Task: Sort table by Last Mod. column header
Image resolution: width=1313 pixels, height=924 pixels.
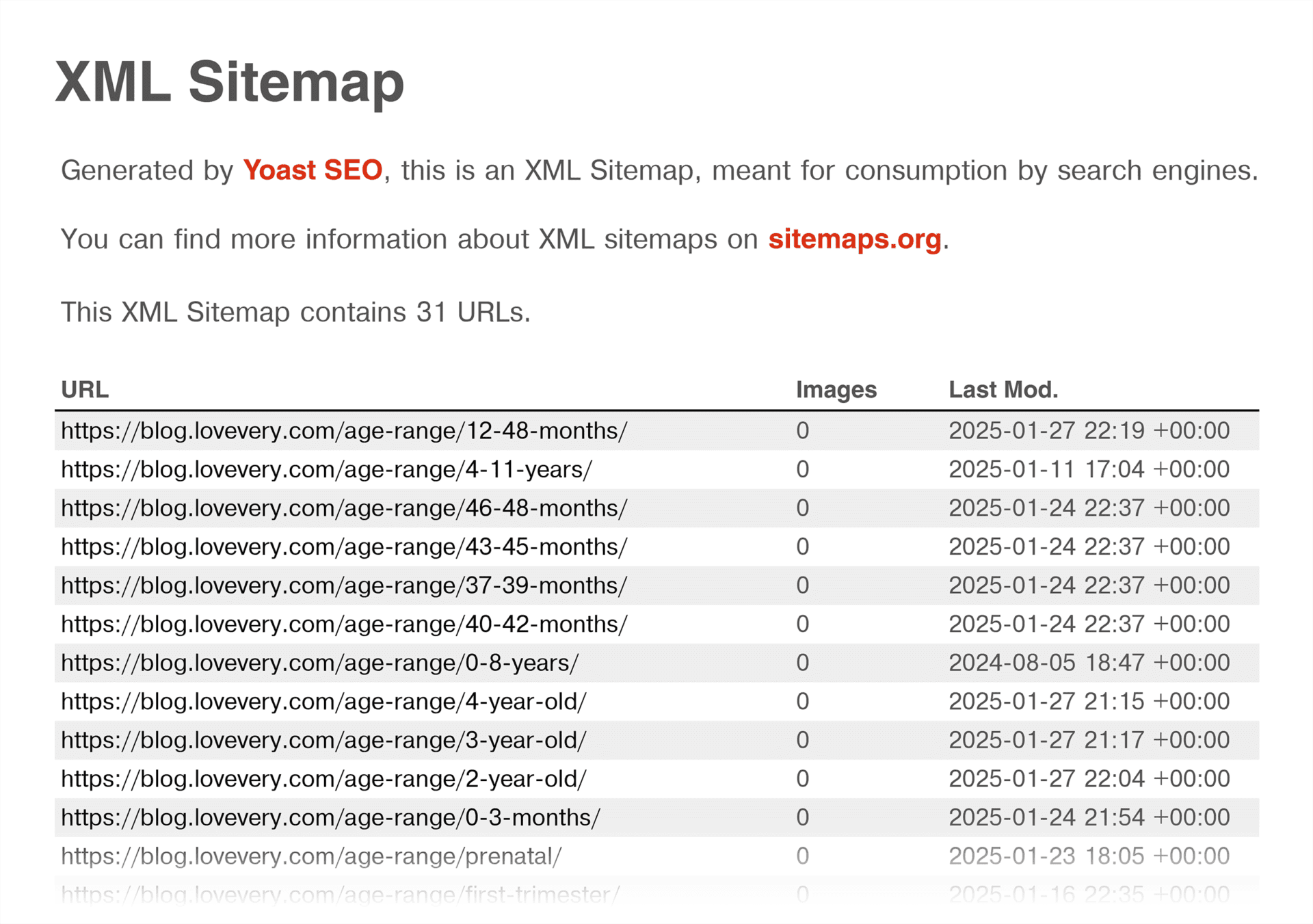Action: pos(1003,390)
